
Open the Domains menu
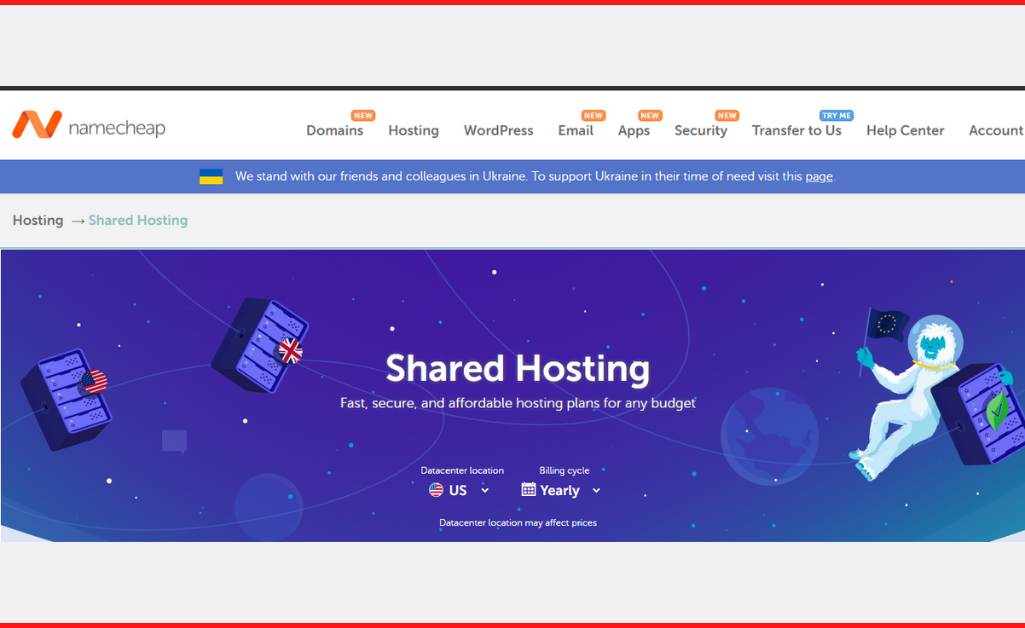point(335,131)
